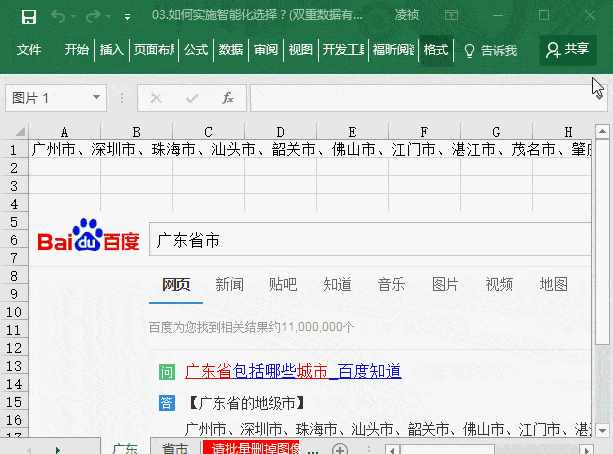Click the vertical scrollbar thumb
Image resolution: width=613 pixels, height=454 pixels.
click(x=602, y=242)
